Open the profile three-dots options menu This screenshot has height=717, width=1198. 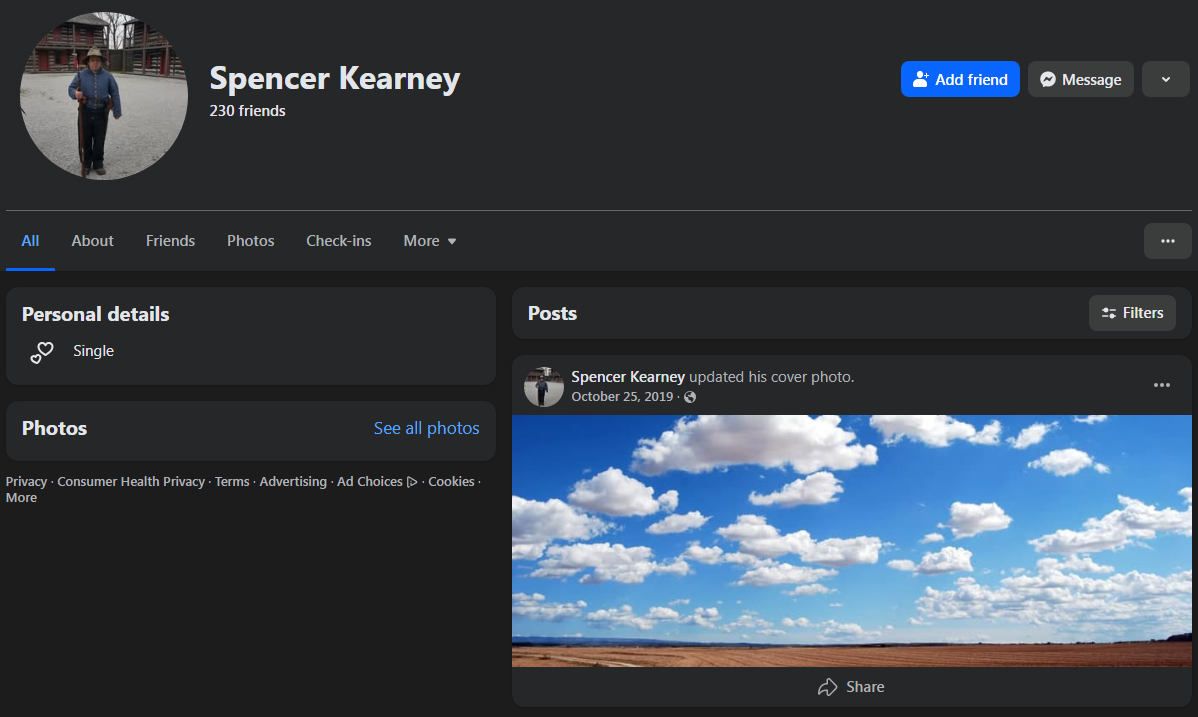pyautogui.click(x=1167, y=241)
